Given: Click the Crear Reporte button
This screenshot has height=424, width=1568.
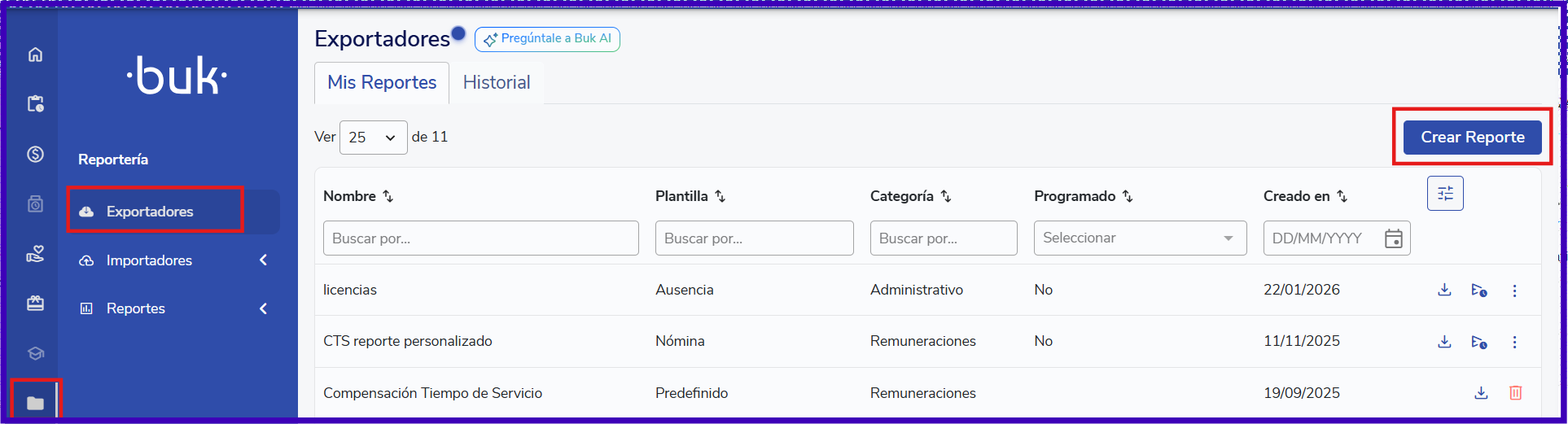Looking at the screenshot, I should coord(1472,138).
